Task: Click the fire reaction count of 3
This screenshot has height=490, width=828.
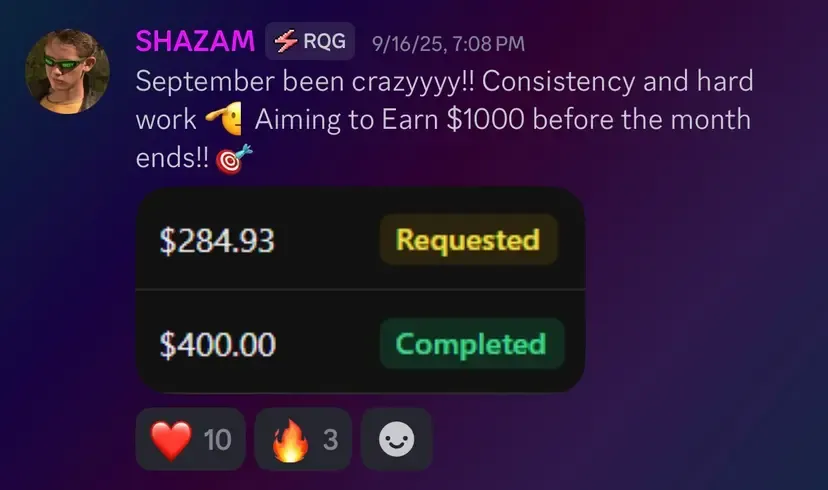Action: (331, 440)
